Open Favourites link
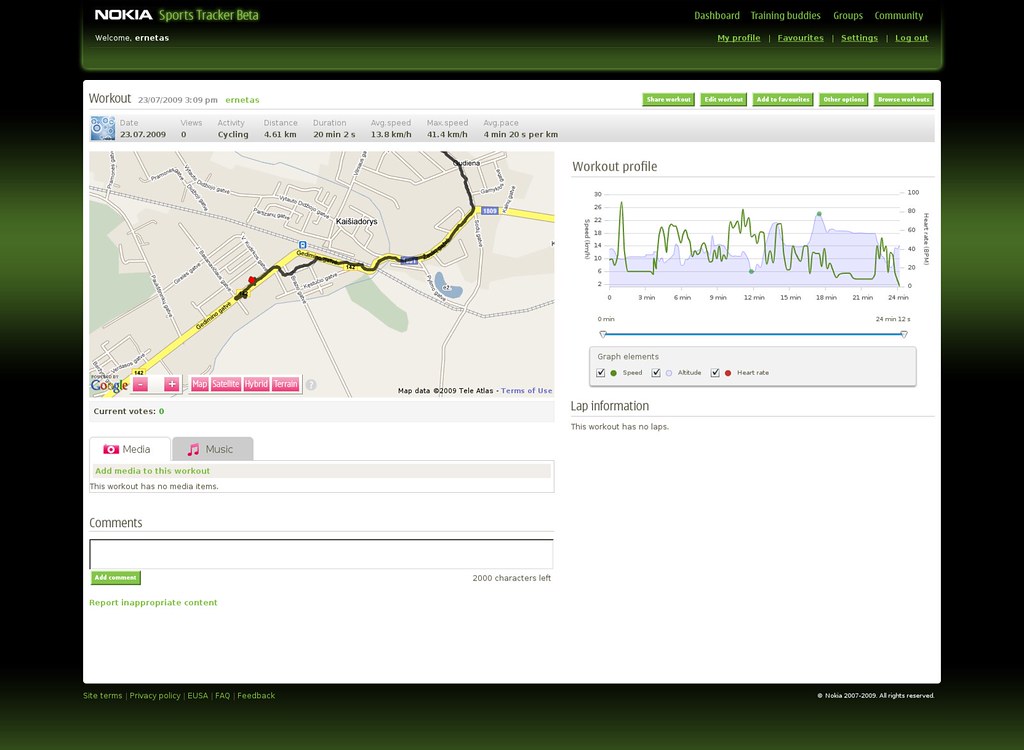 [x=801, y=38]
